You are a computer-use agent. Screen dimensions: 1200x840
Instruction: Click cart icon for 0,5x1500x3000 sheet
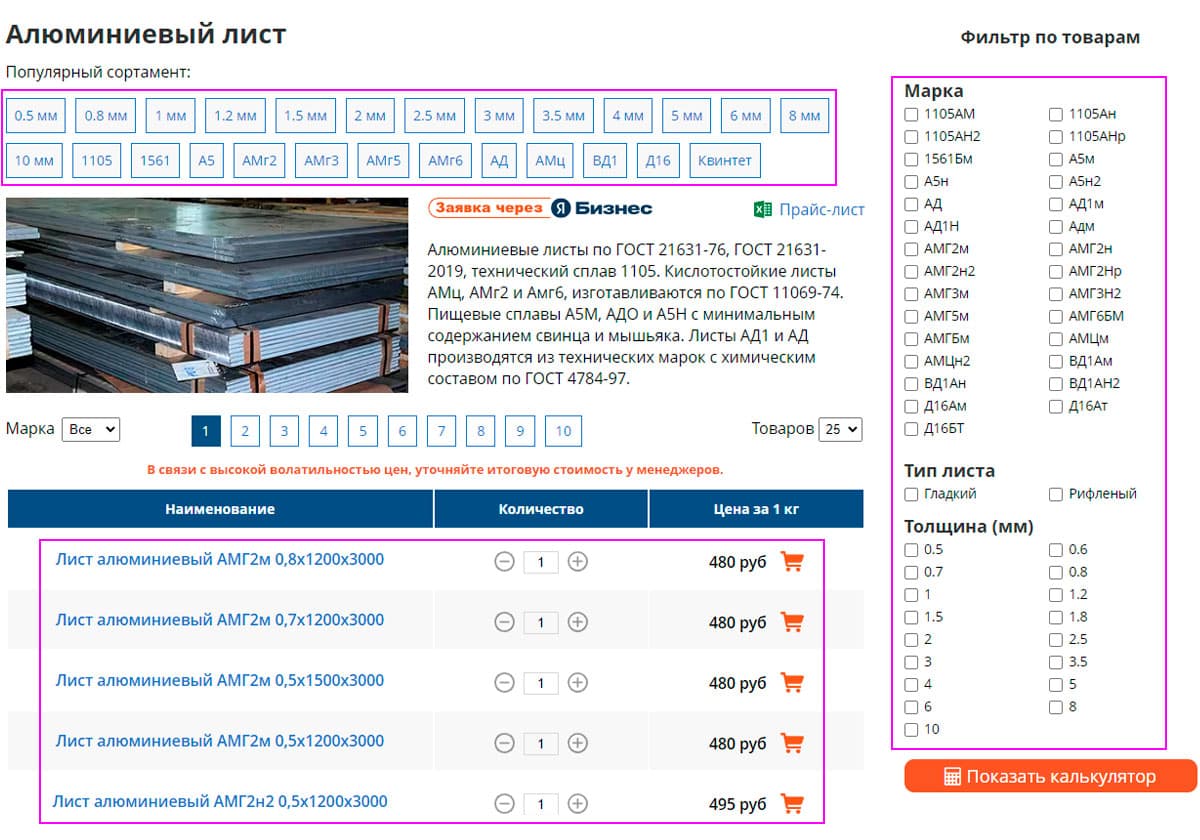[x=792, y=683]
